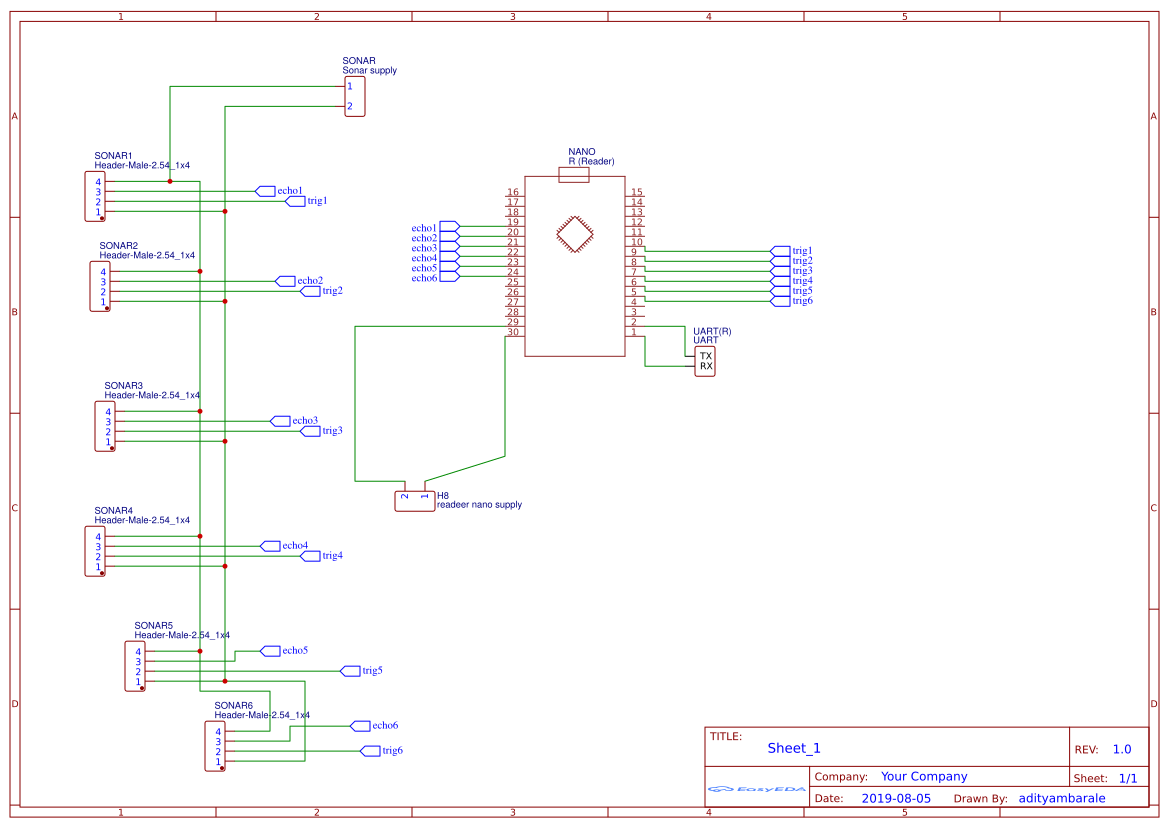Select the UART connector TX pin
1169x828 pixels.
(x=706, y=356)
